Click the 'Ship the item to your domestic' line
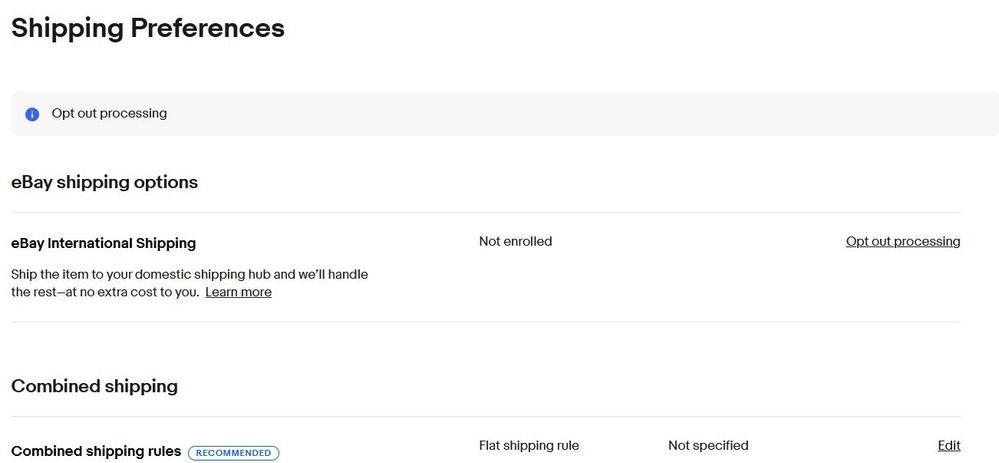 [x=190, y=273]
